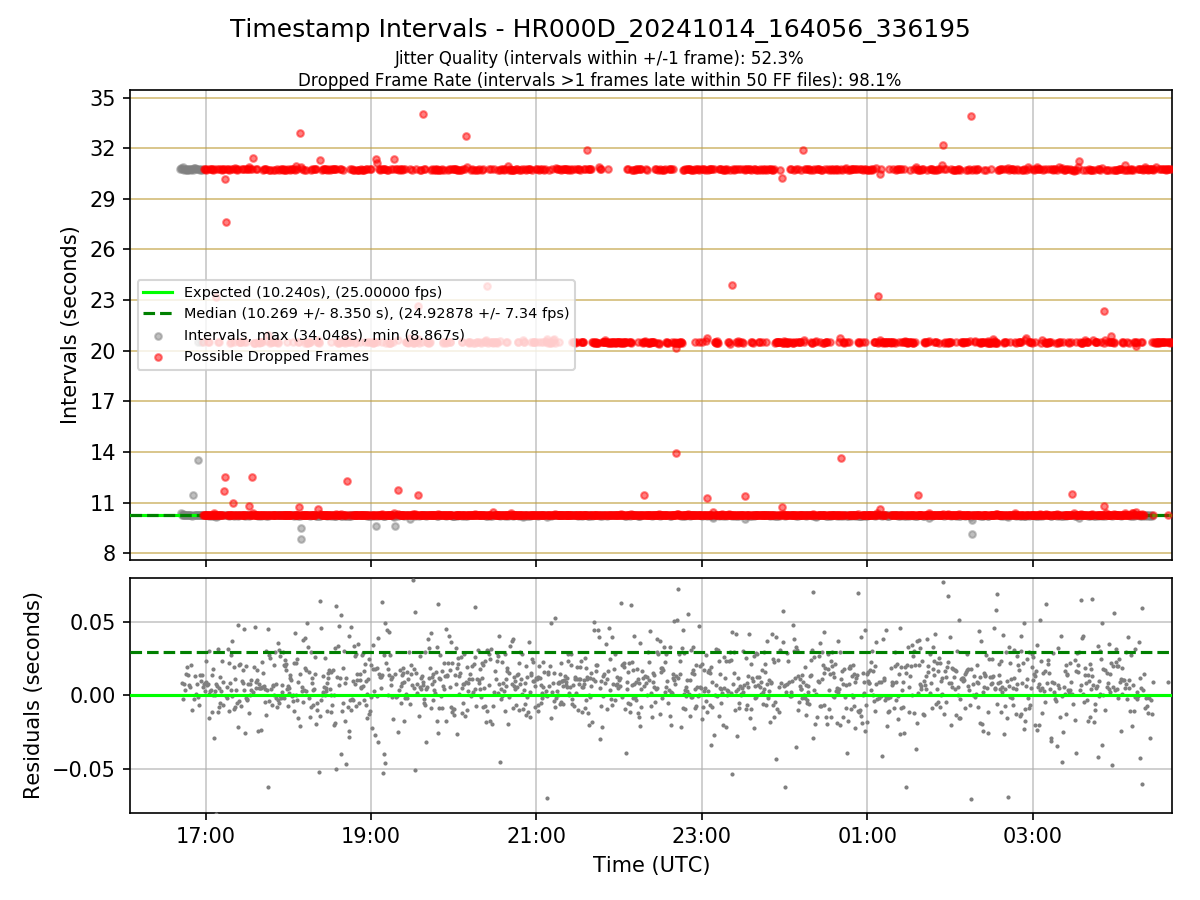Screen dimensions: 1200x900
Task: Click the 'Time (UTC)' x-axis label
Action: click(x=651, y=864)
